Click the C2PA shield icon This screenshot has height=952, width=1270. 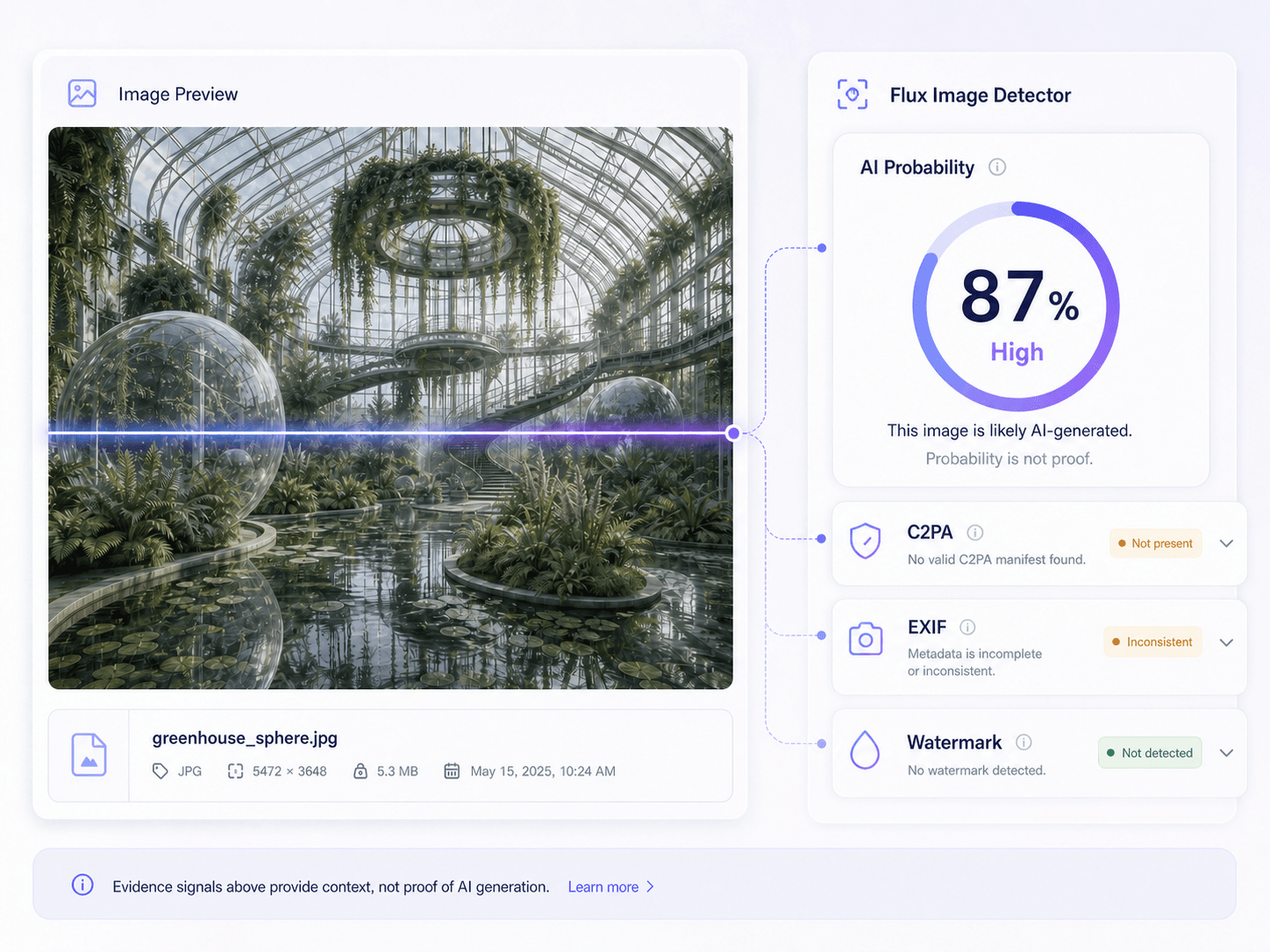(x=865, y=541)
